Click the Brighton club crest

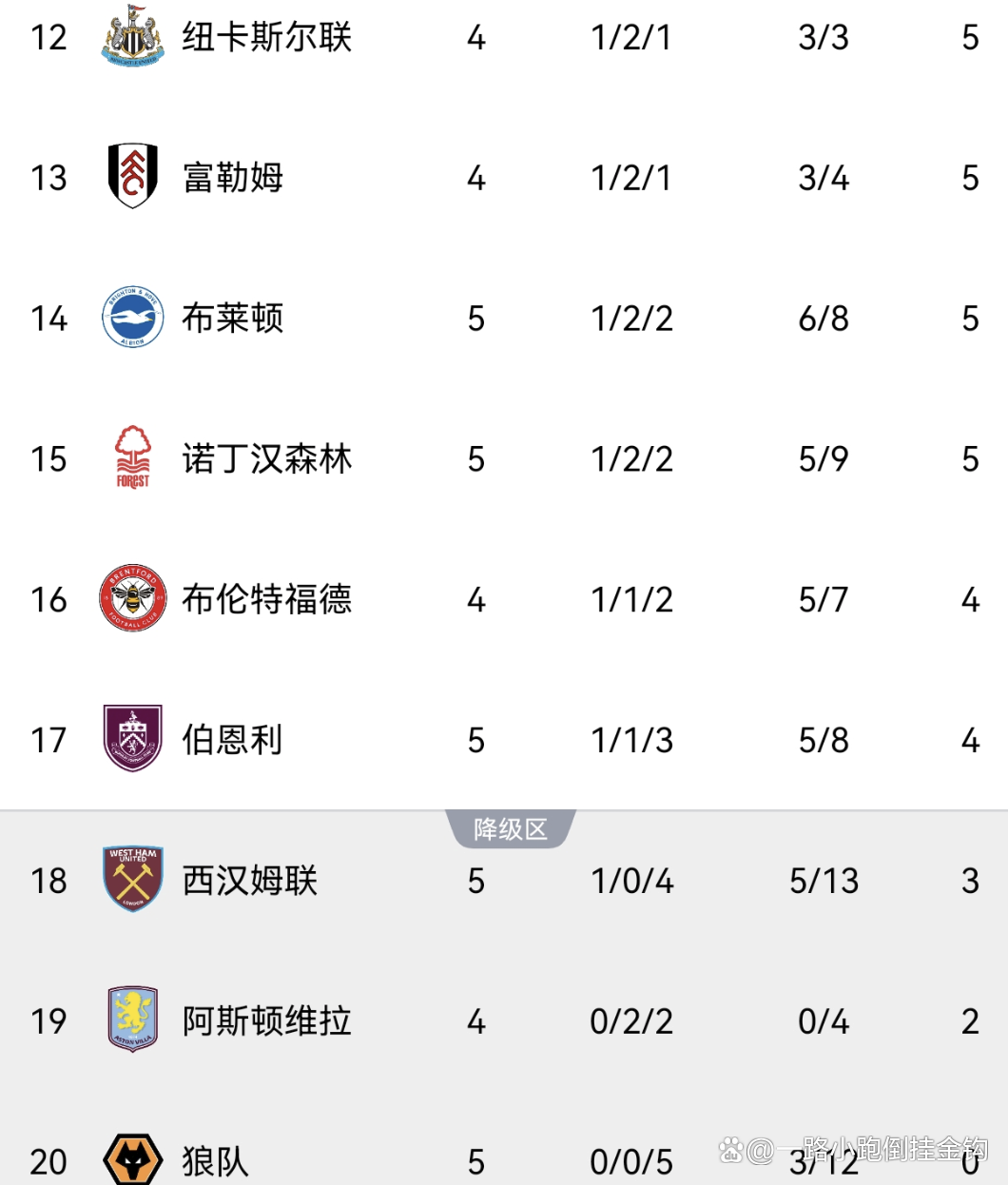[133, 318]
